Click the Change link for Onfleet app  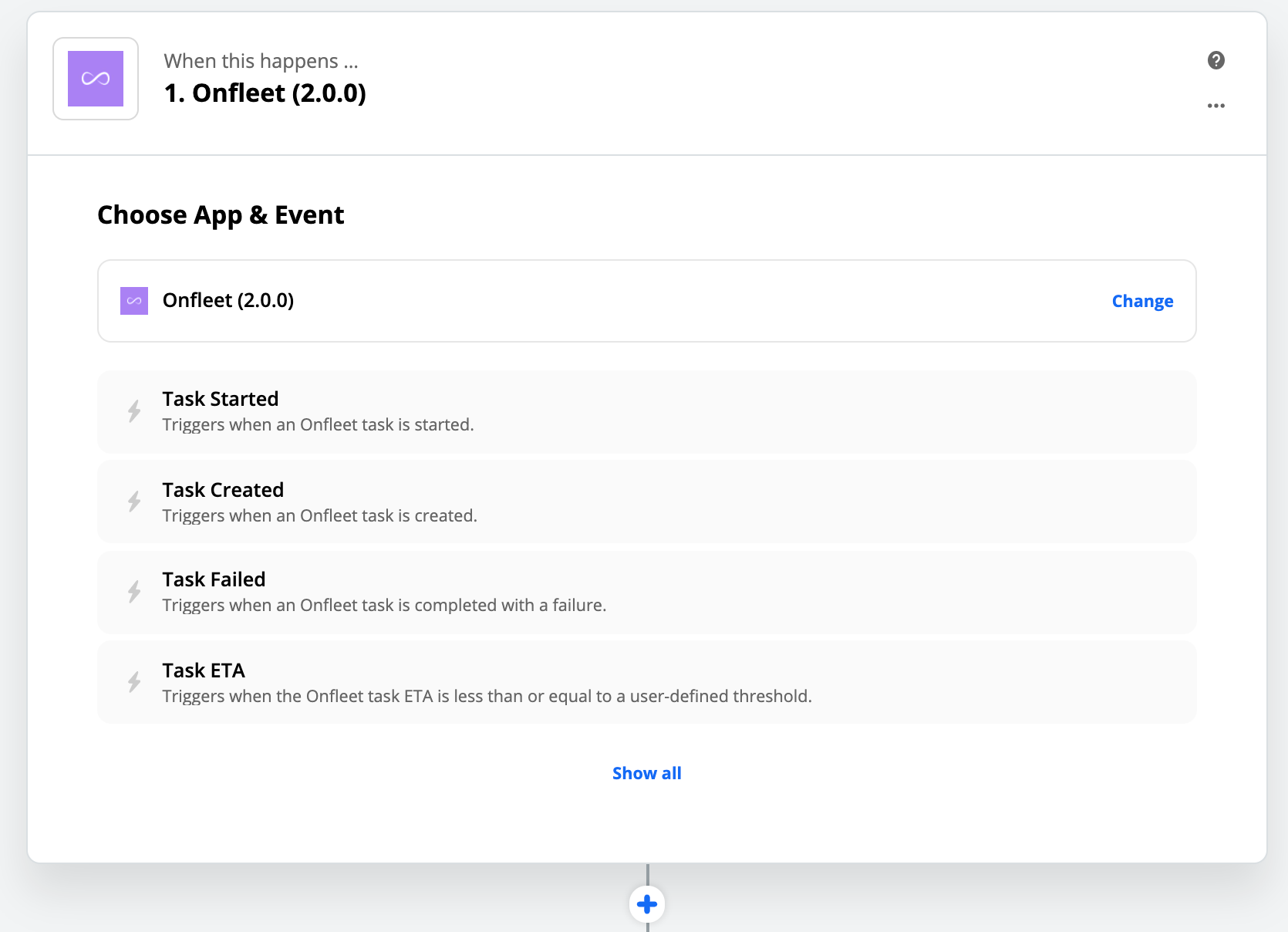coord(1142,301)
